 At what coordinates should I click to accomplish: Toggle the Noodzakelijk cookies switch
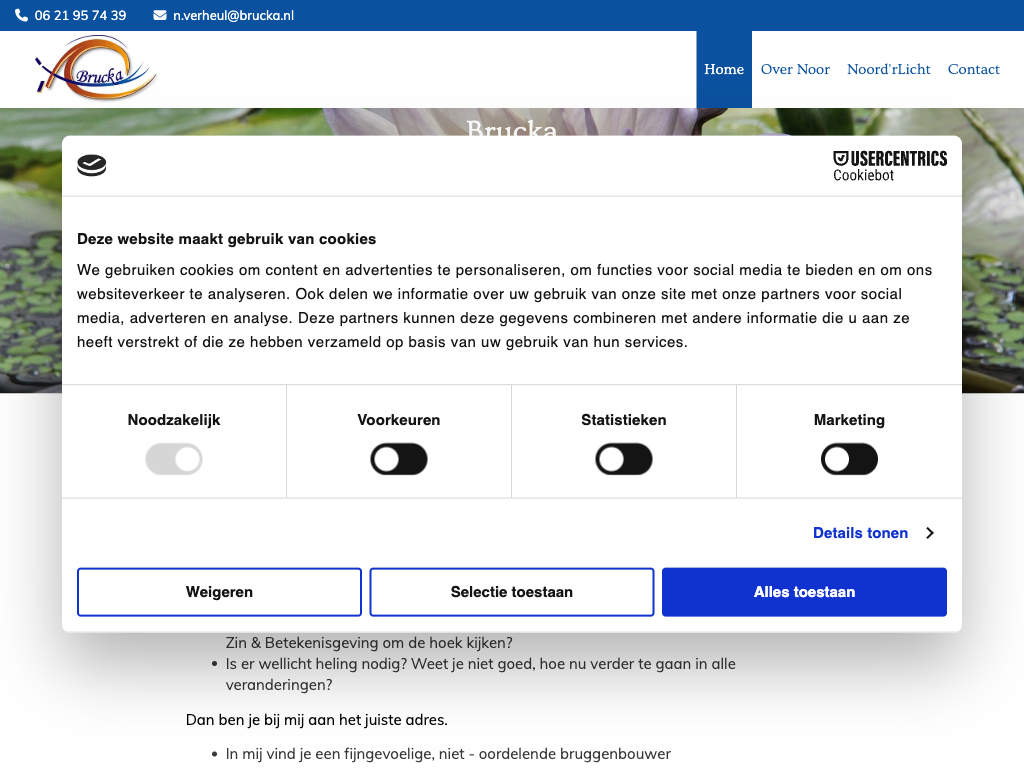(x=174, y=460)
